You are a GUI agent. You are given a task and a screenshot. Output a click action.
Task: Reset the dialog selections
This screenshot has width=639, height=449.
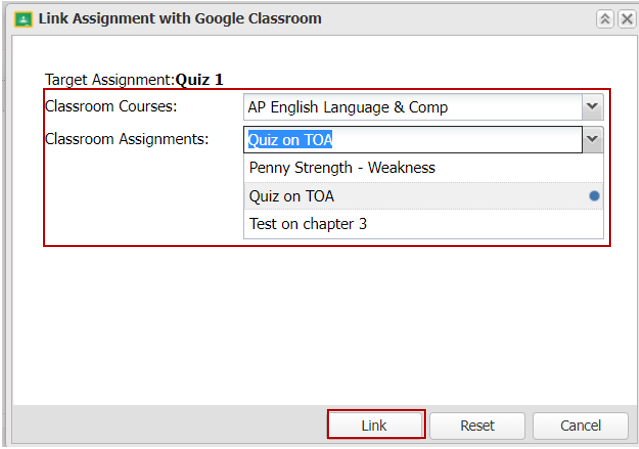click(477, 425)
